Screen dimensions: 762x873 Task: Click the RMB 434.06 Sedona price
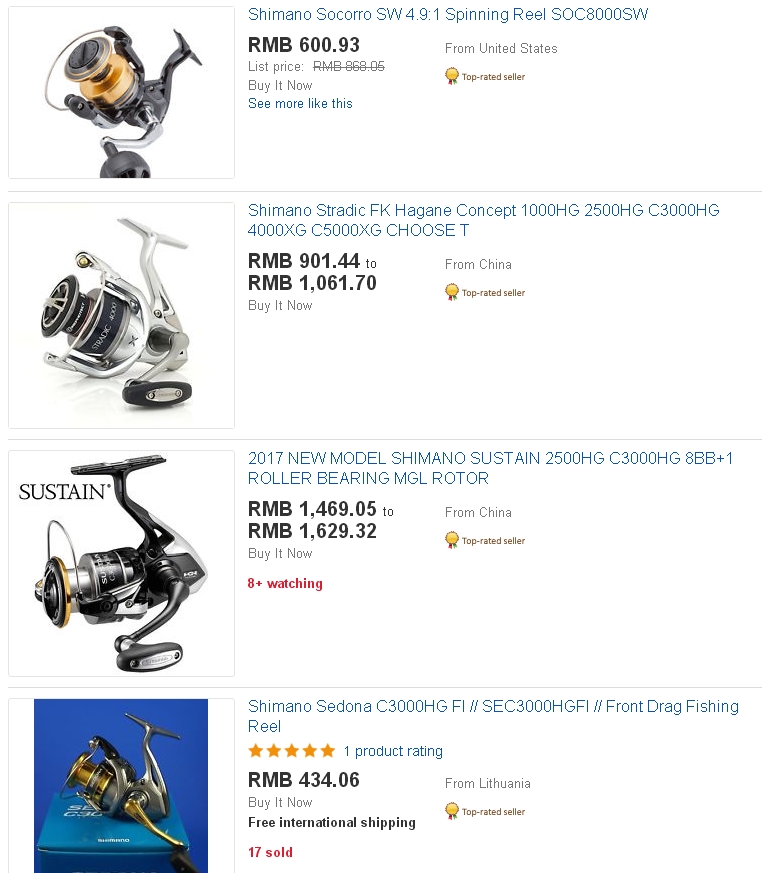point(304,779)
